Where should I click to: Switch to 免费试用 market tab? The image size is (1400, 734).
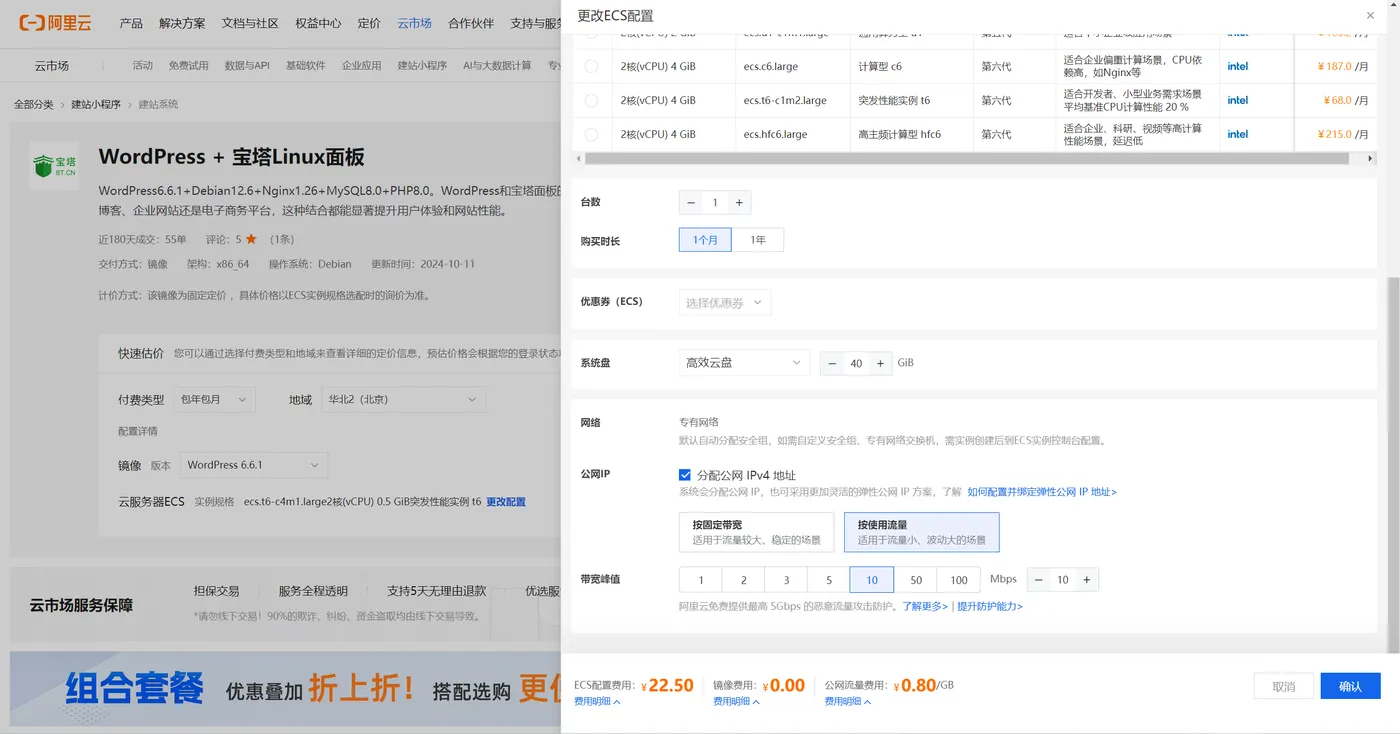pyautogui.click(x=189, y=66)
